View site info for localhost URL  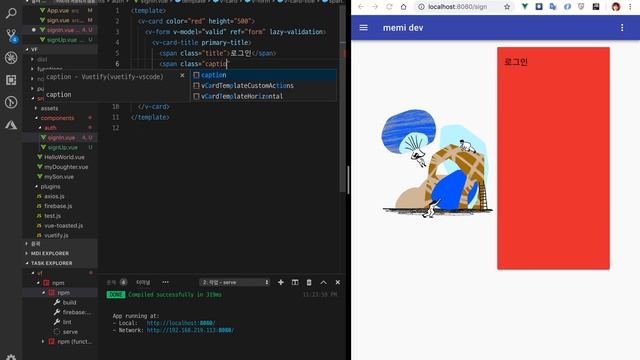(421, 7)
